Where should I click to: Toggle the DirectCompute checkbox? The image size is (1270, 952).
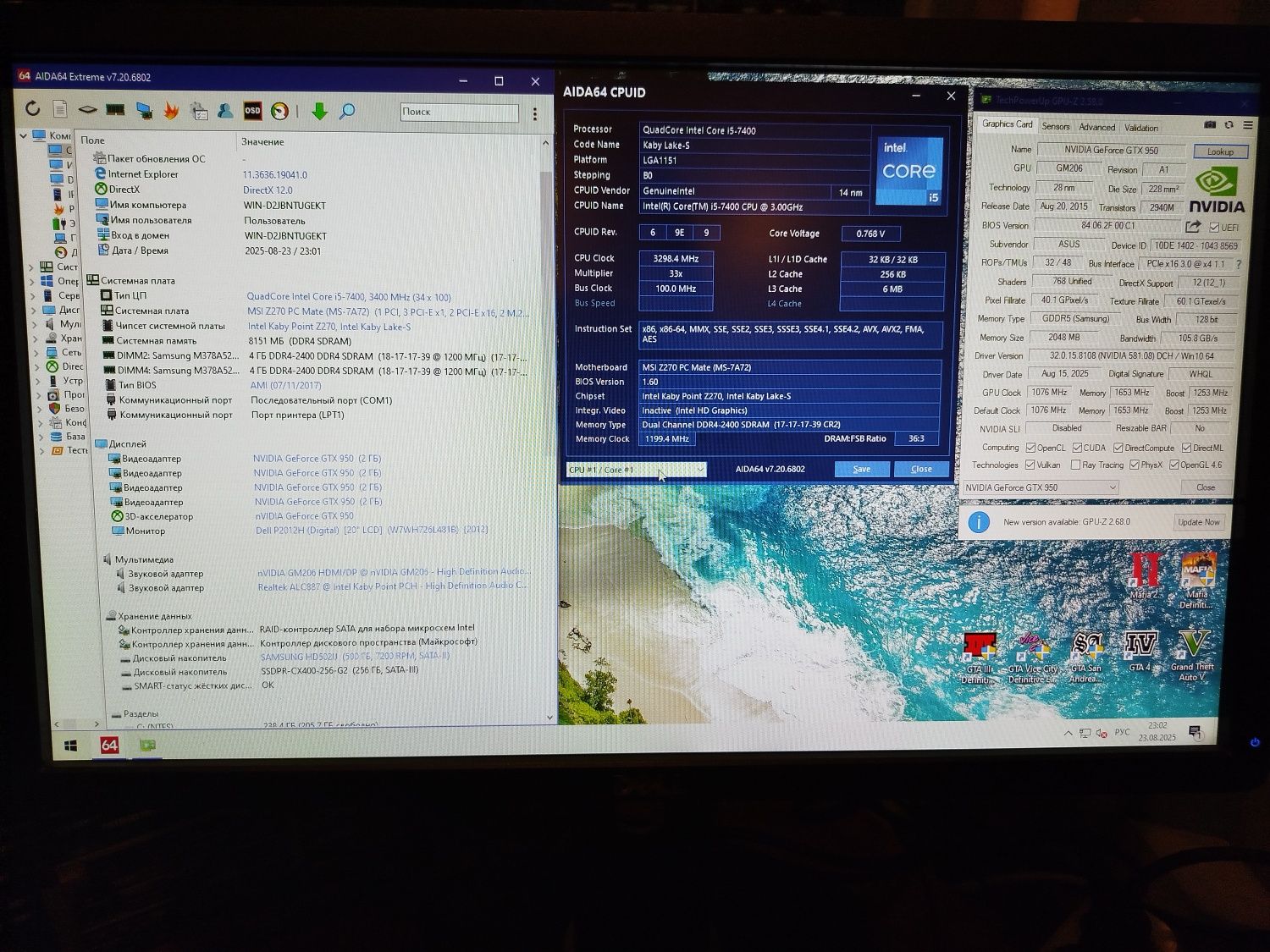coord(1118,448)
